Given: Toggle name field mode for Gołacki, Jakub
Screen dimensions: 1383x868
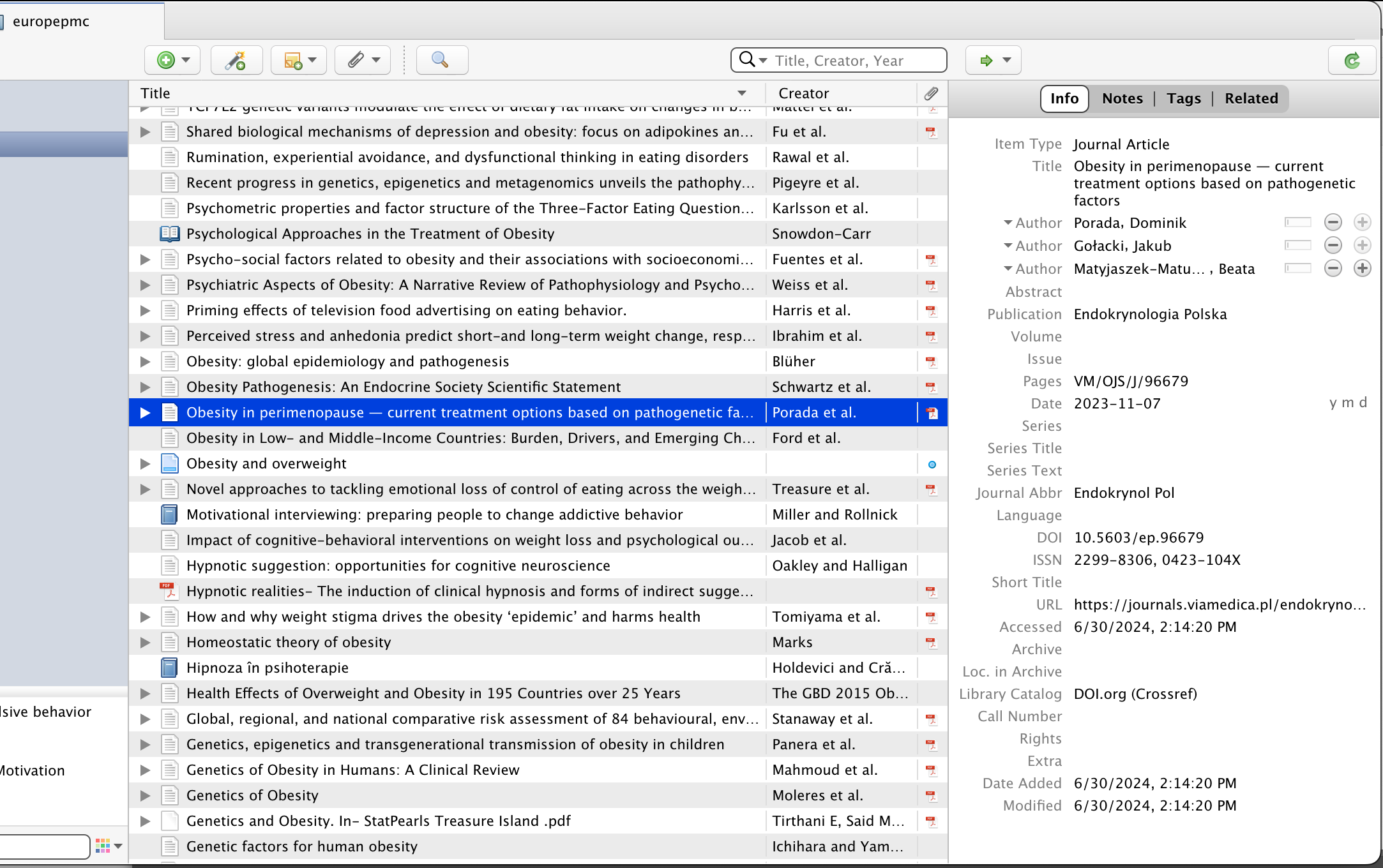Looking at the screenshot, I should [x=1297, y=245].
